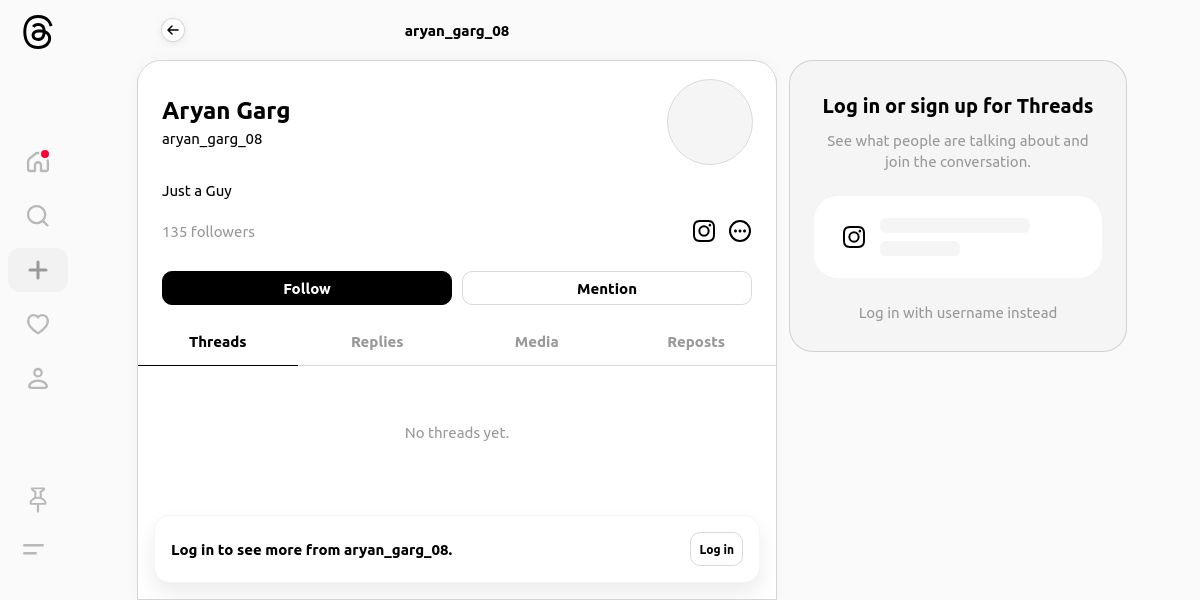Open the Threads logo home link
This screenshot has height=600, width=1200.
37,32
